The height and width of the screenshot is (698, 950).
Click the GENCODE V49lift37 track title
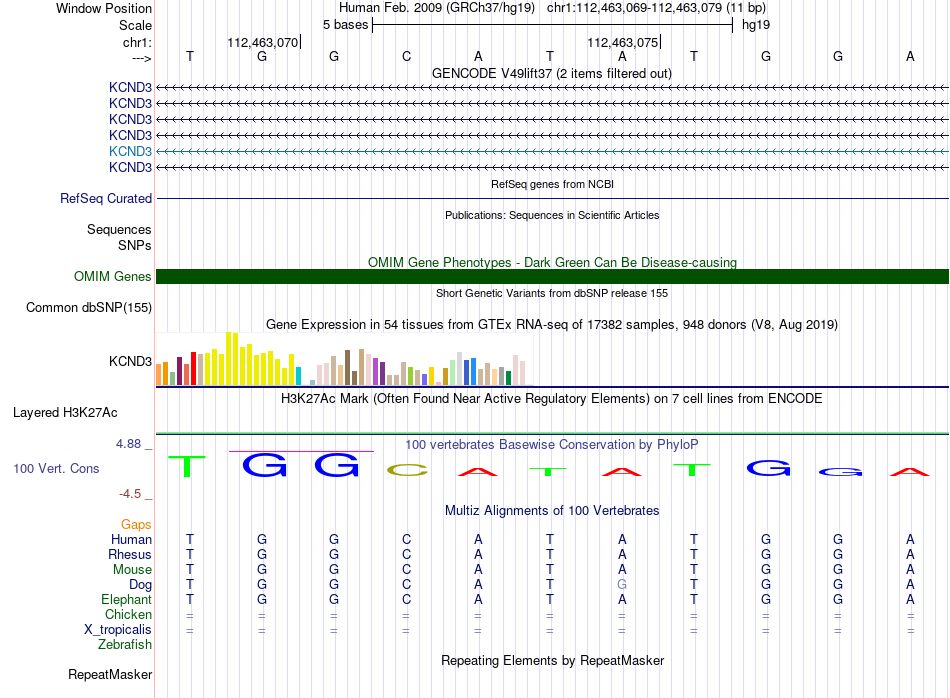(x=552, y=74)
